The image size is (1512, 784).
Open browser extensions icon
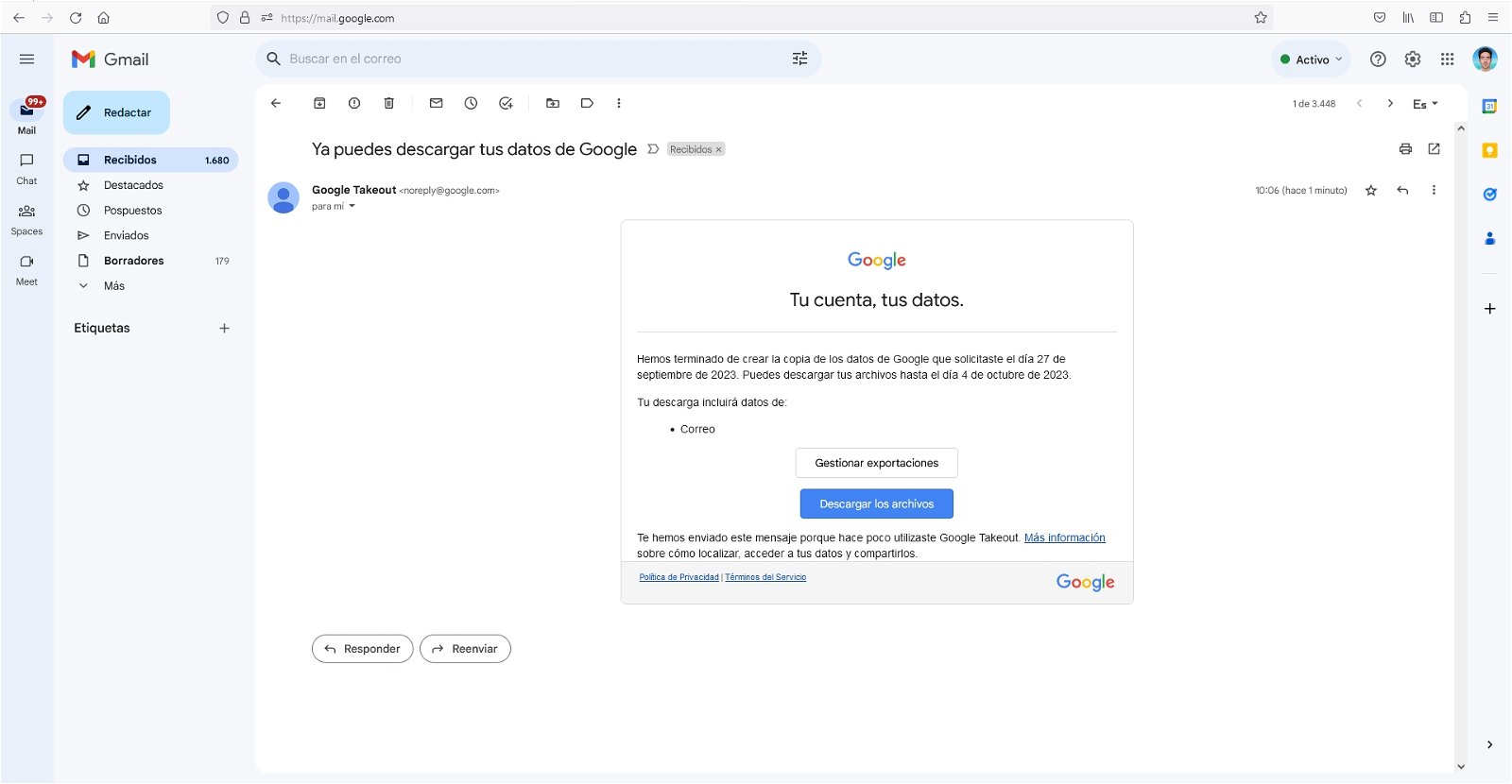pos(1465,17)
